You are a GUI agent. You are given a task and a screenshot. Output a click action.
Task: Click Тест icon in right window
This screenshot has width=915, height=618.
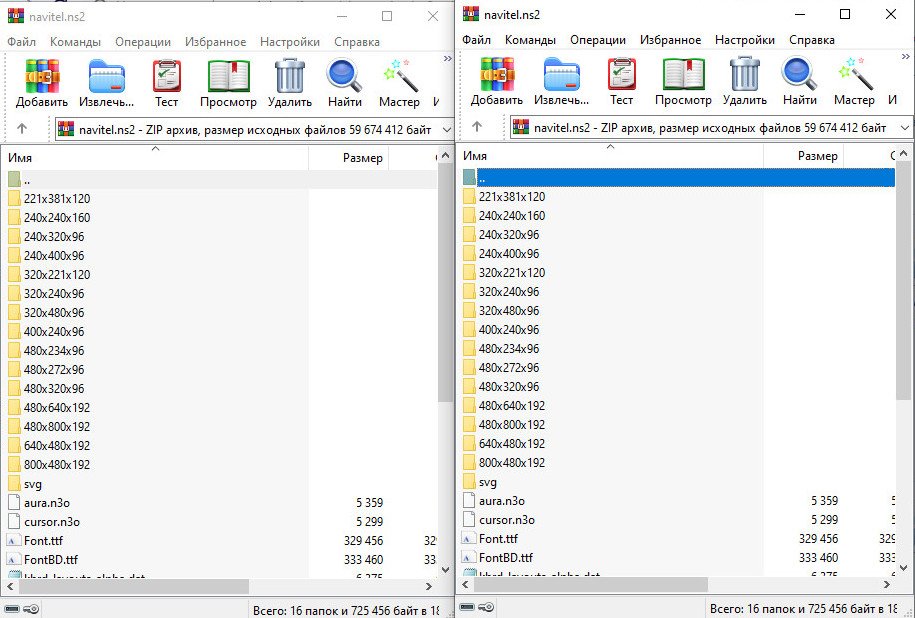pos(622,74)
